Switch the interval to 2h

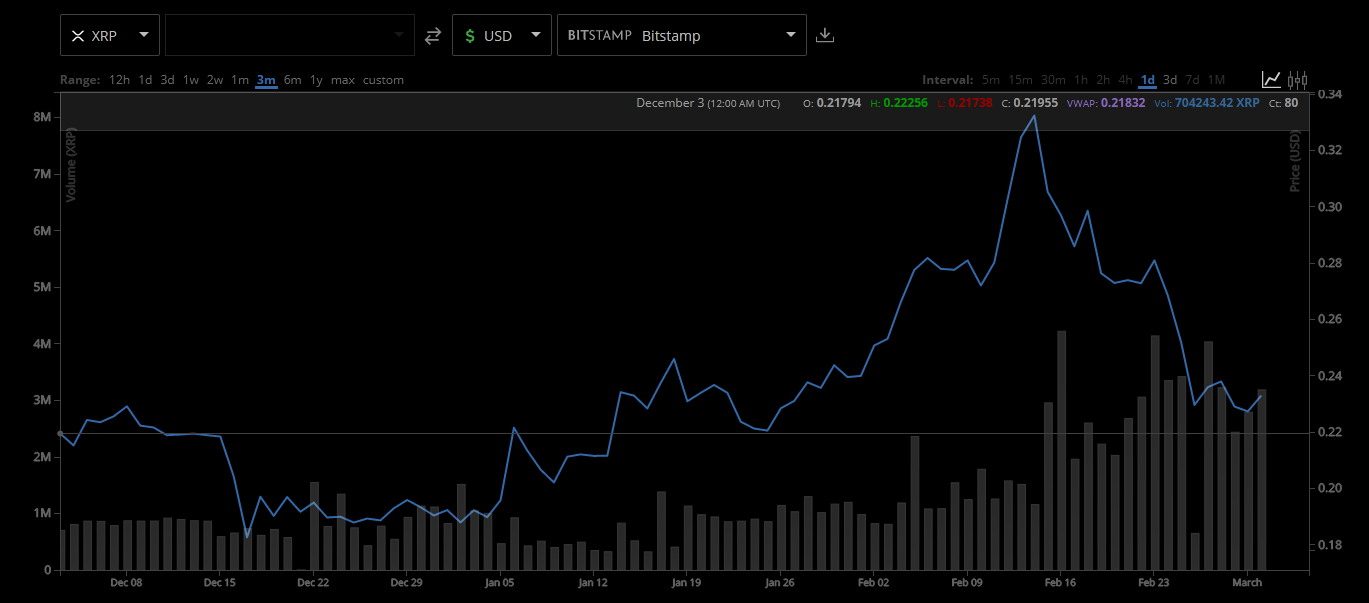pos(1106,80)
